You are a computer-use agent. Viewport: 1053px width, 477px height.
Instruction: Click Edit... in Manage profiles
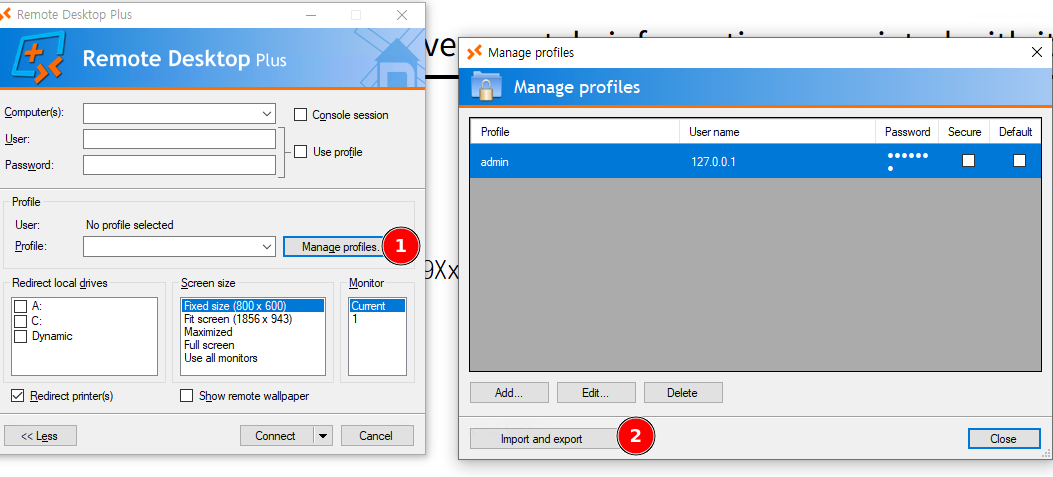click(x=596, y=393)
